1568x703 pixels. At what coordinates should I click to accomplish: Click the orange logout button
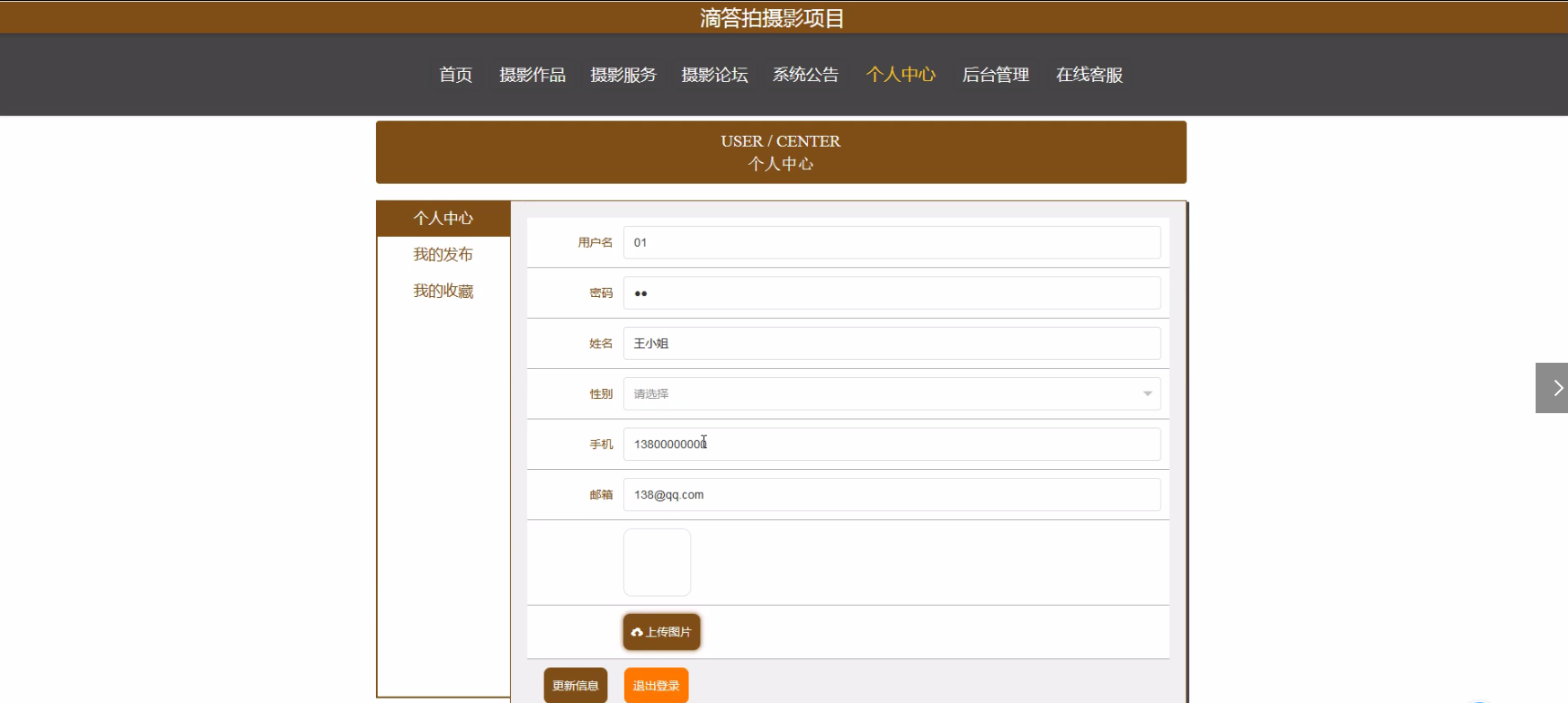coord(656,686)
